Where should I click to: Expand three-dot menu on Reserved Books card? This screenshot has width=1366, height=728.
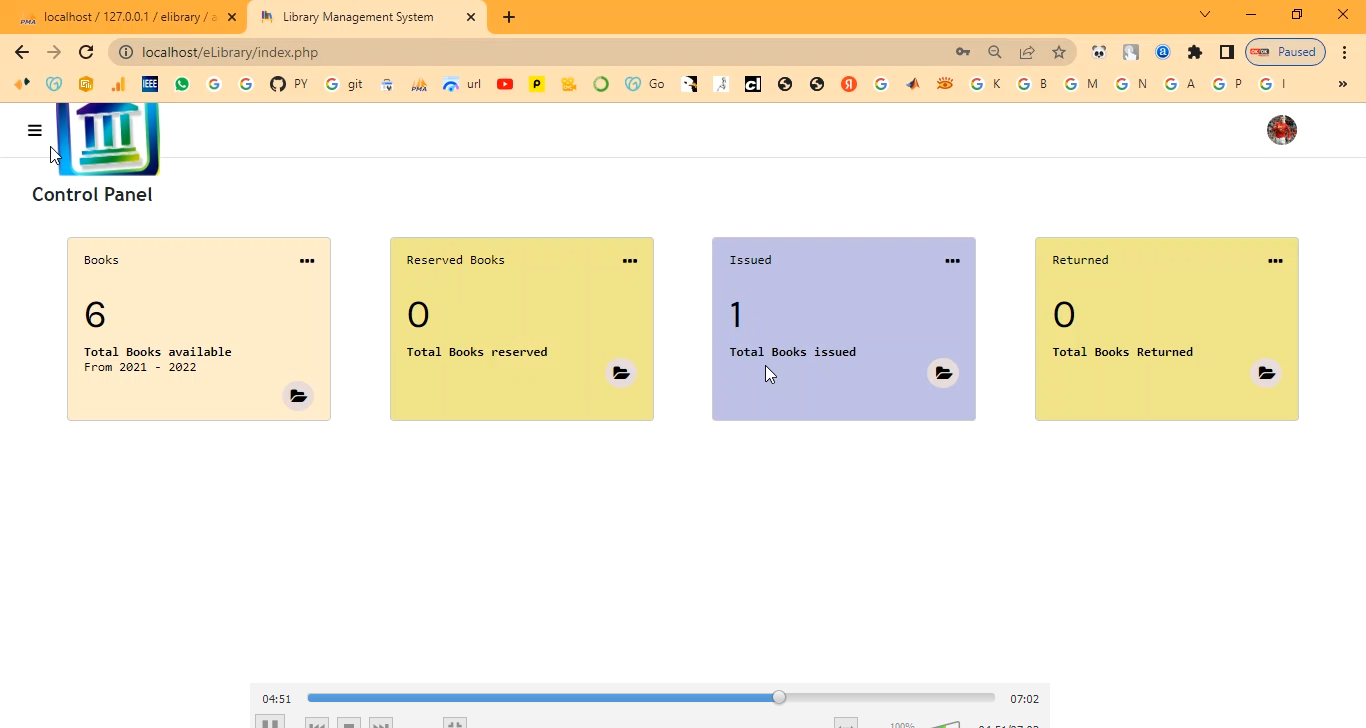tap(630, 261)
